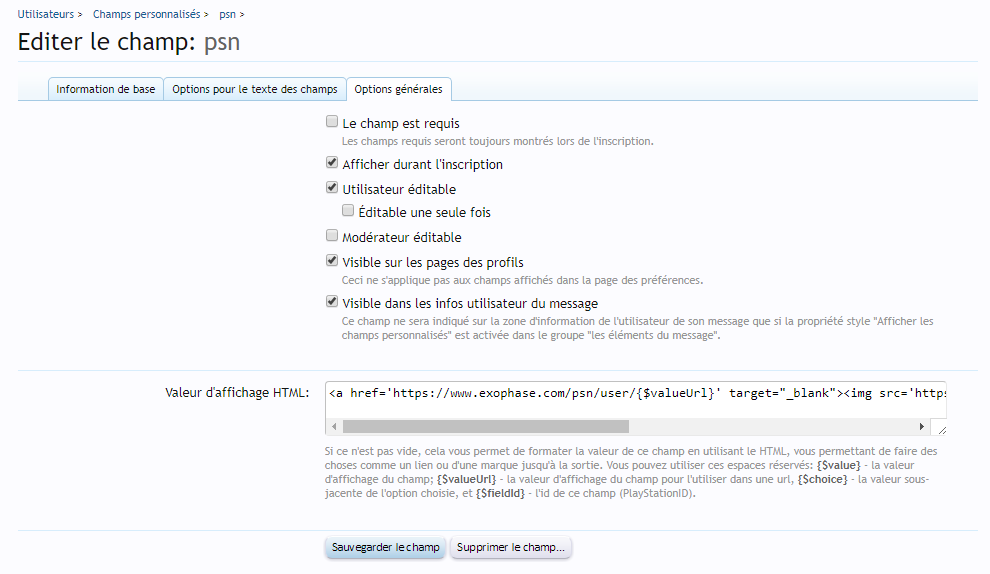This screenshot has width=990, height=574.
Task: Click the psn breadcrumb link
Action: [x=227, y=14]
